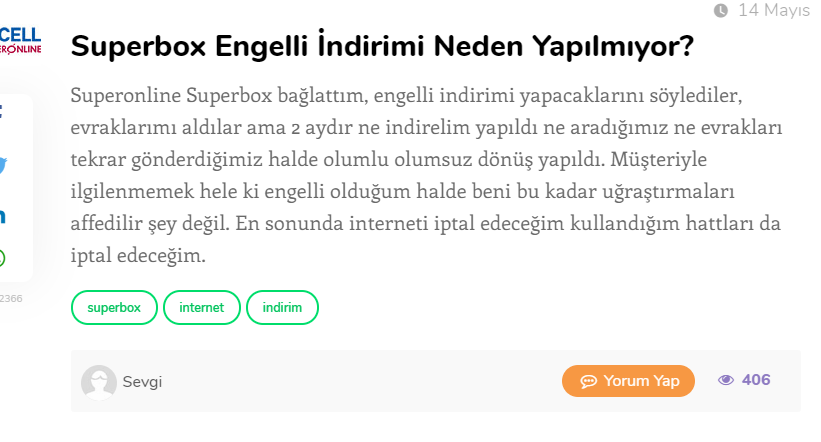Click the Yorum Yap comment button text
821x442 pixels.
click(641, 381)
